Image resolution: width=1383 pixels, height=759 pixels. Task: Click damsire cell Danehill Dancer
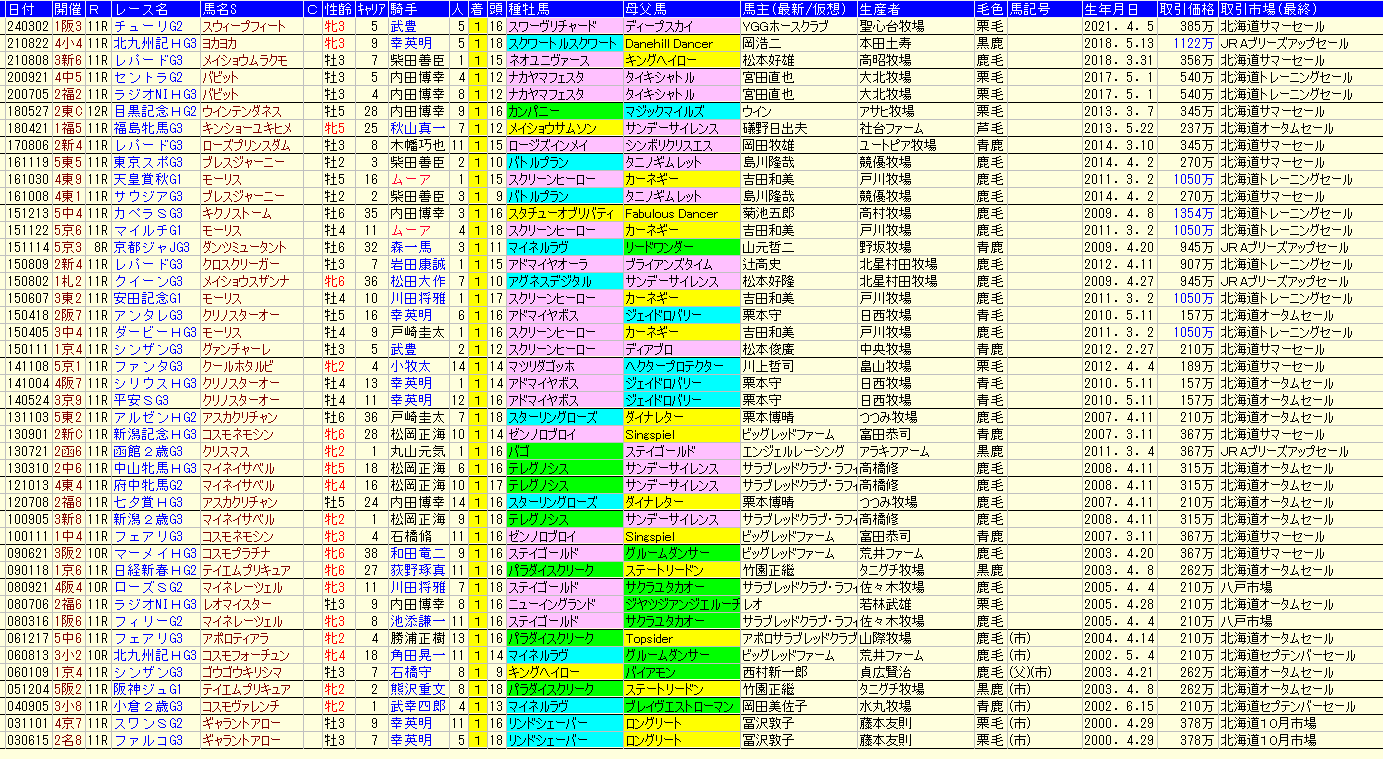click(x=680, y=44)
